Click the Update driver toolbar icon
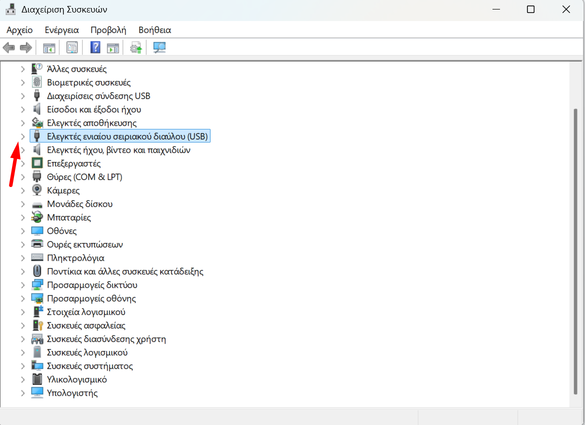 tap(136, 48)
